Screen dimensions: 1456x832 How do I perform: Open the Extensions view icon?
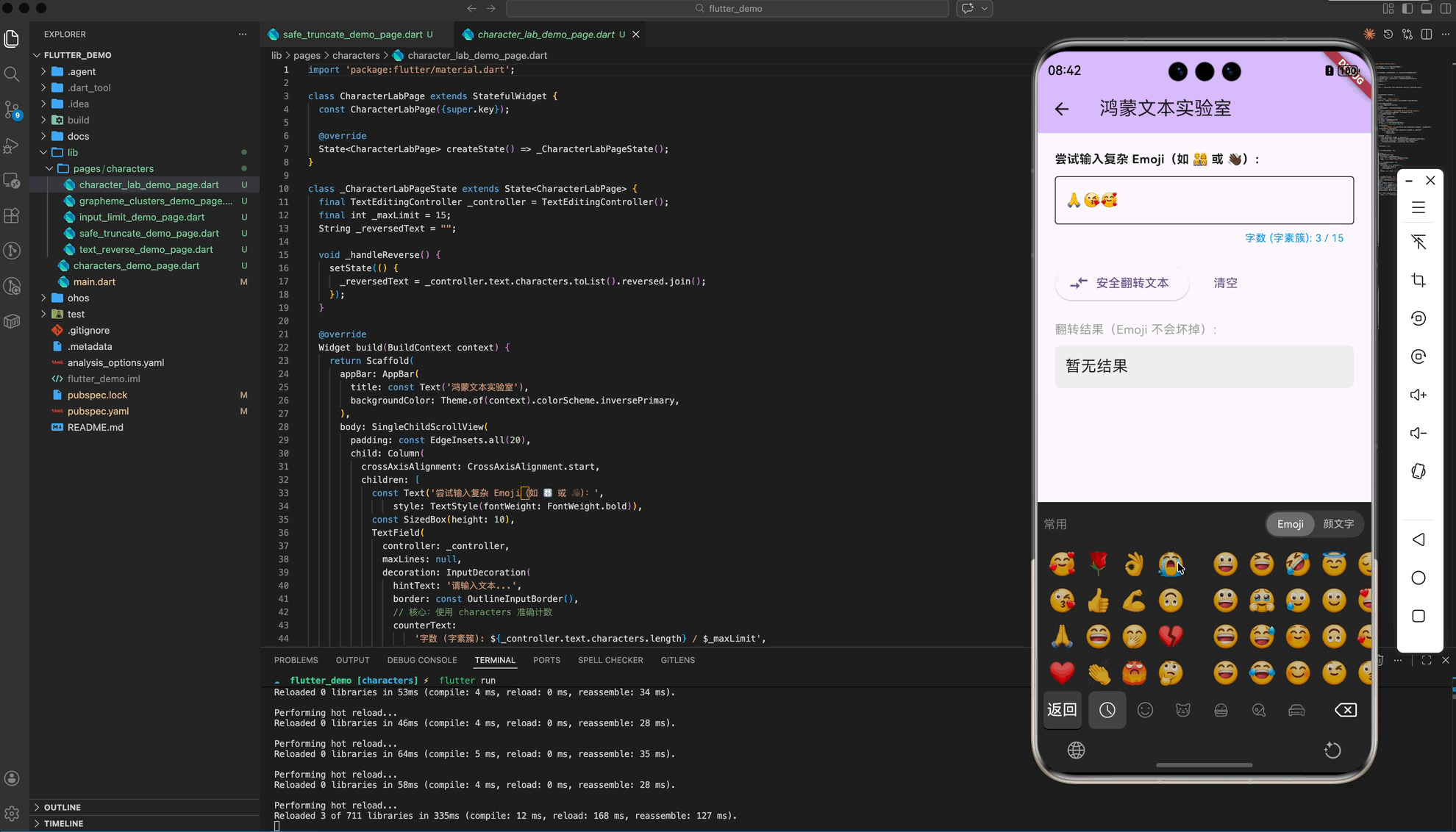12,216
